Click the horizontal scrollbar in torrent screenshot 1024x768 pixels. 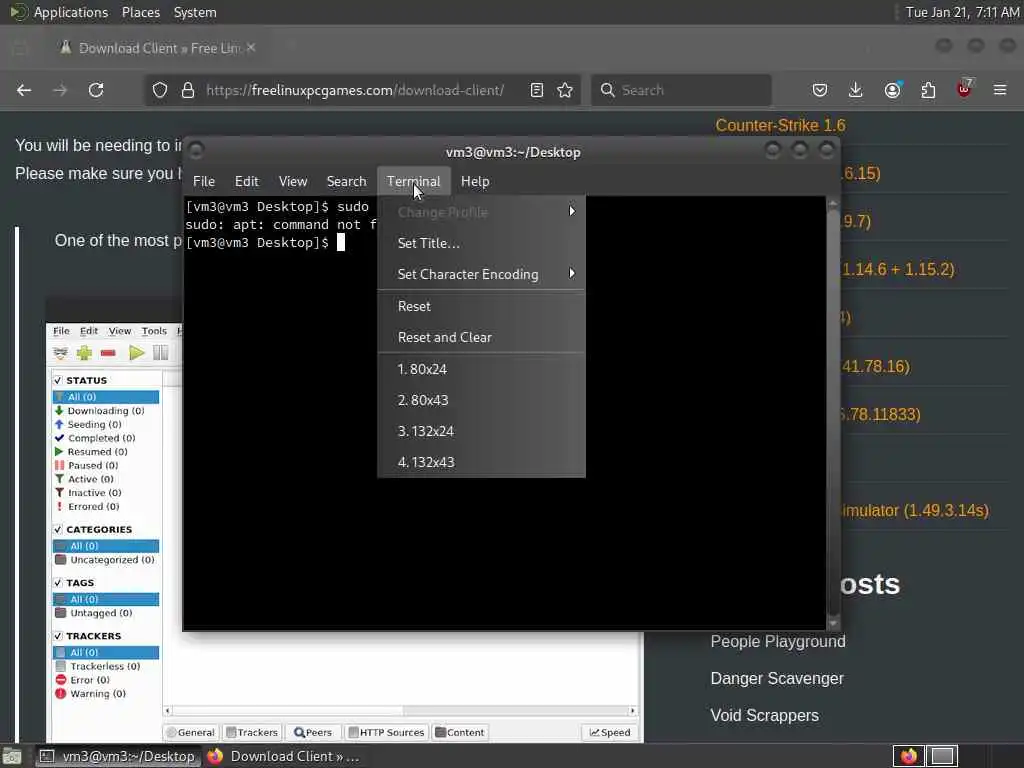(x=400, y=711)
